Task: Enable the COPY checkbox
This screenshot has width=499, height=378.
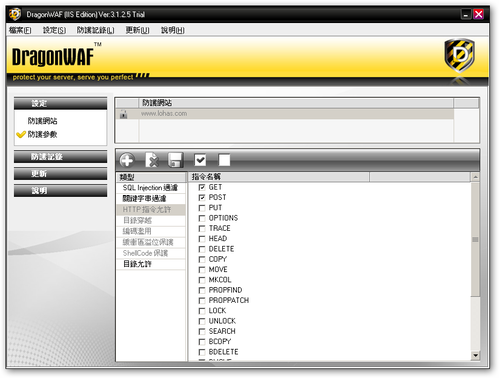Action: pyautogui.click(x=202, y=260)
